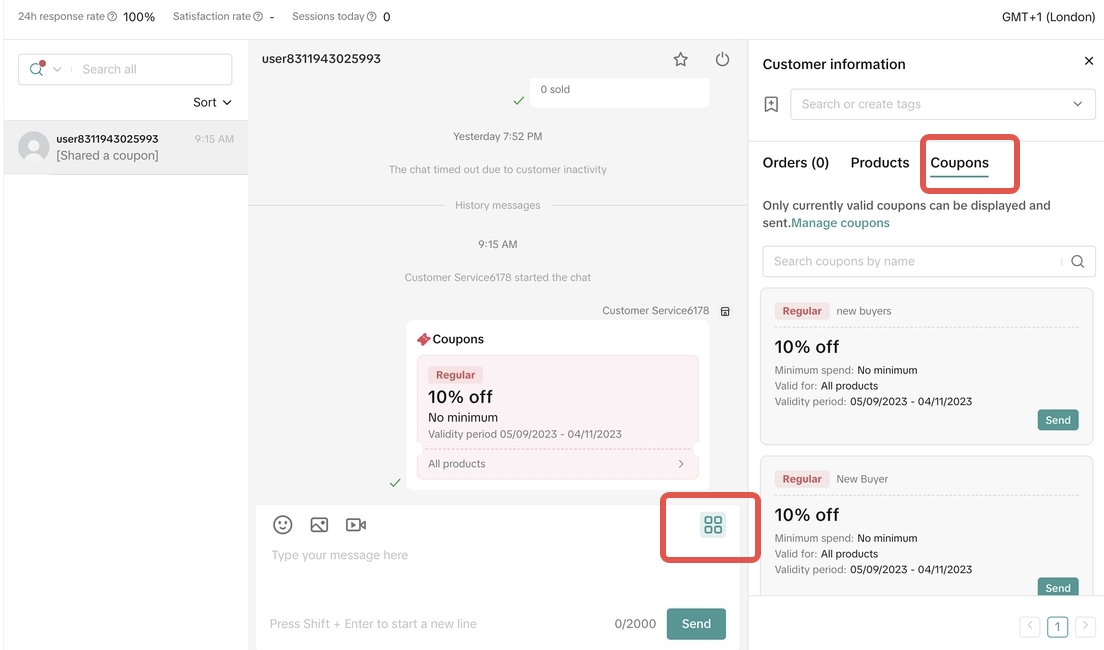End the chat using the power icon

pos(722,60)
